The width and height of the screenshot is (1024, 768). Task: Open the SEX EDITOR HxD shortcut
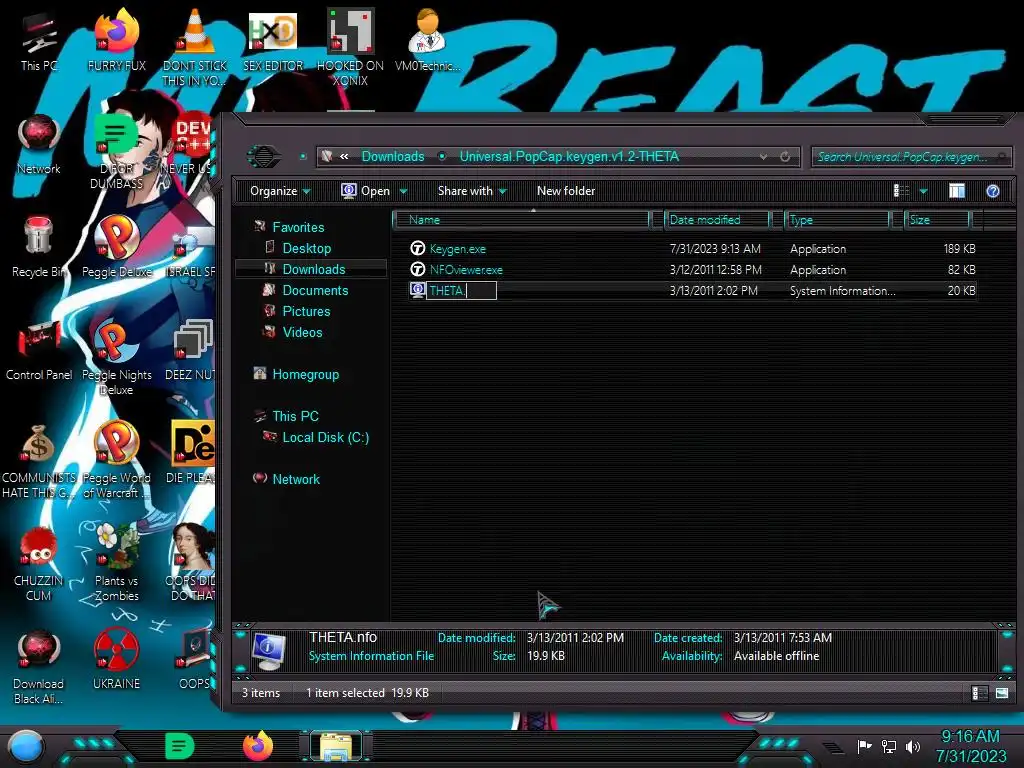(x=273, y=40)
